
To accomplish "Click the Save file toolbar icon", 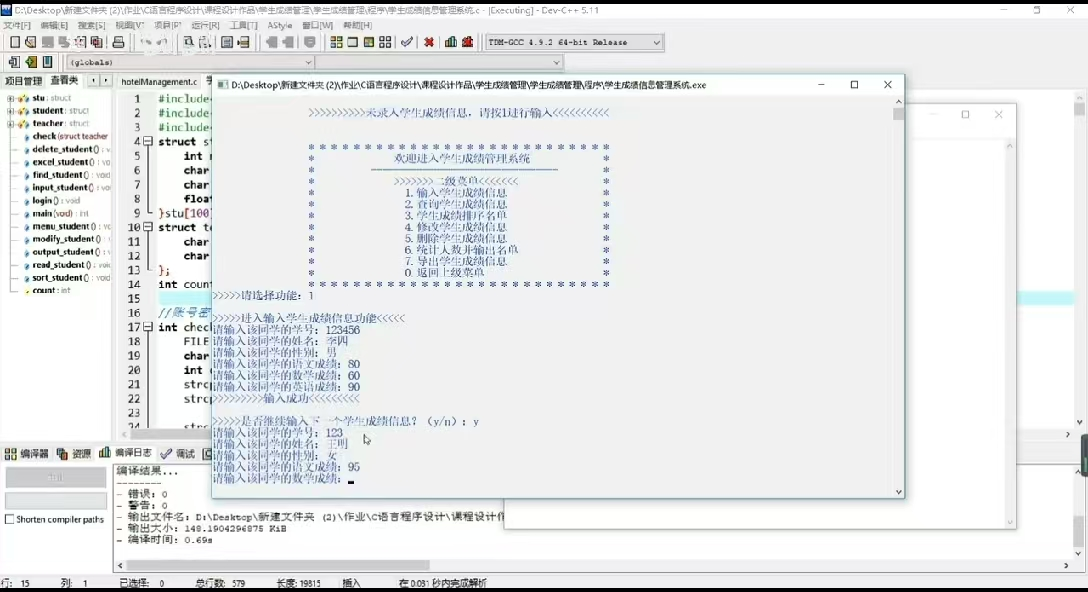I will click(47, 42).
